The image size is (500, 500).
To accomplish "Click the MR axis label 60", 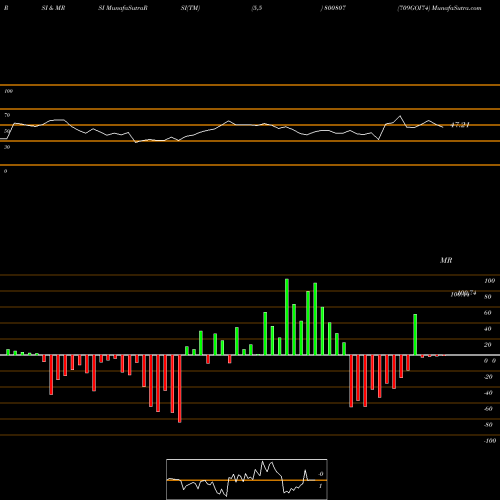I will click(x=488, y=313).
